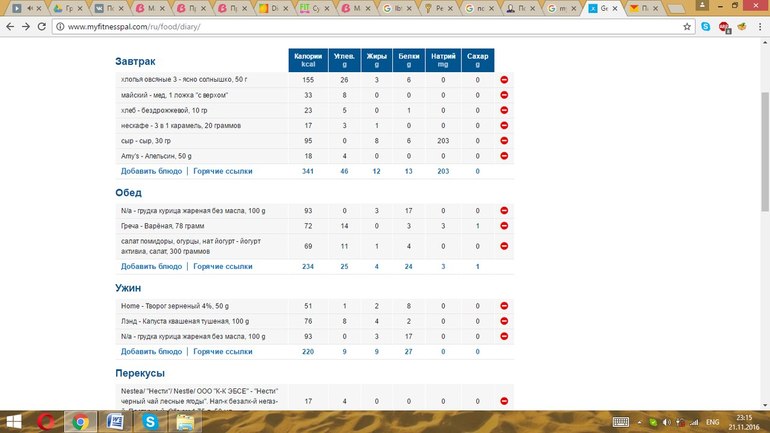Open the Chrome profile button
The width and height of the screenshot is (770, 433).
coord(702,5)
